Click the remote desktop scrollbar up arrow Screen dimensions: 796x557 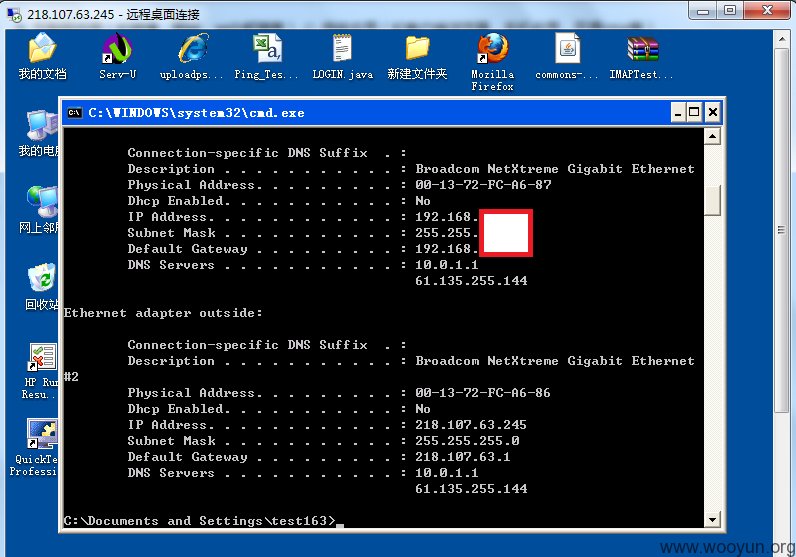click(782, 40)
